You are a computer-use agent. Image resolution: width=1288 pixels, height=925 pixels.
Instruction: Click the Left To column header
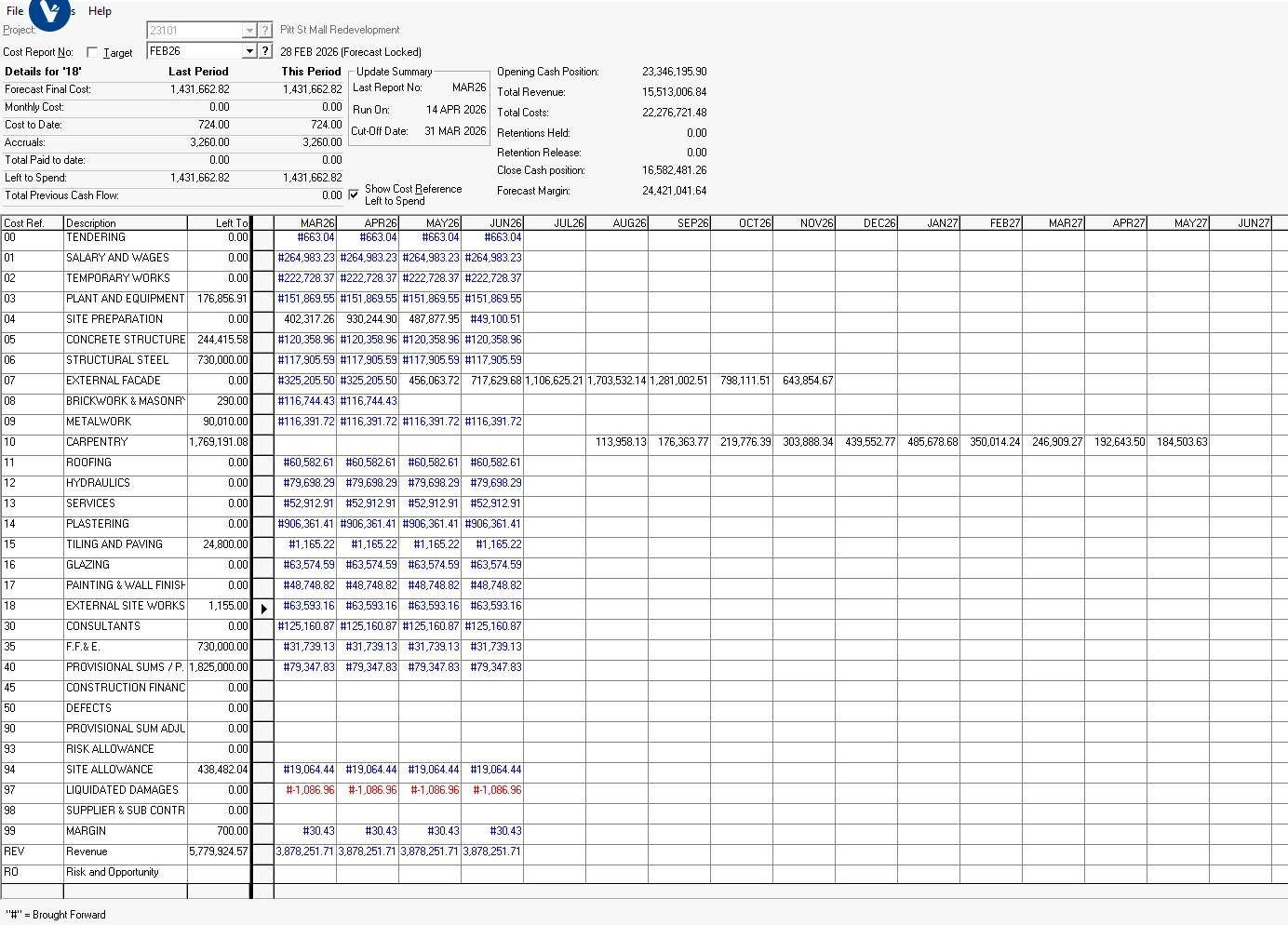pyautogui.click(x=220, y=223)
